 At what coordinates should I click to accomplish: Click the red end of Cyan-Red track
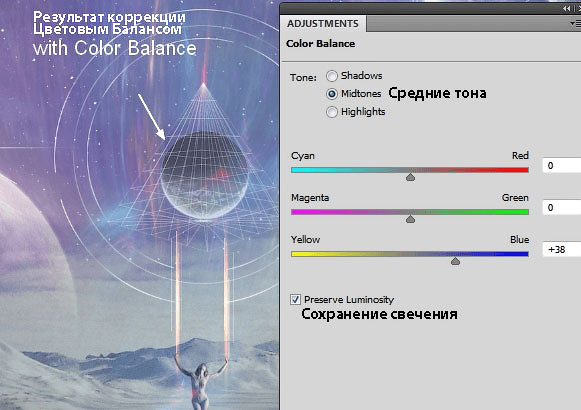(x=522, y=170)
